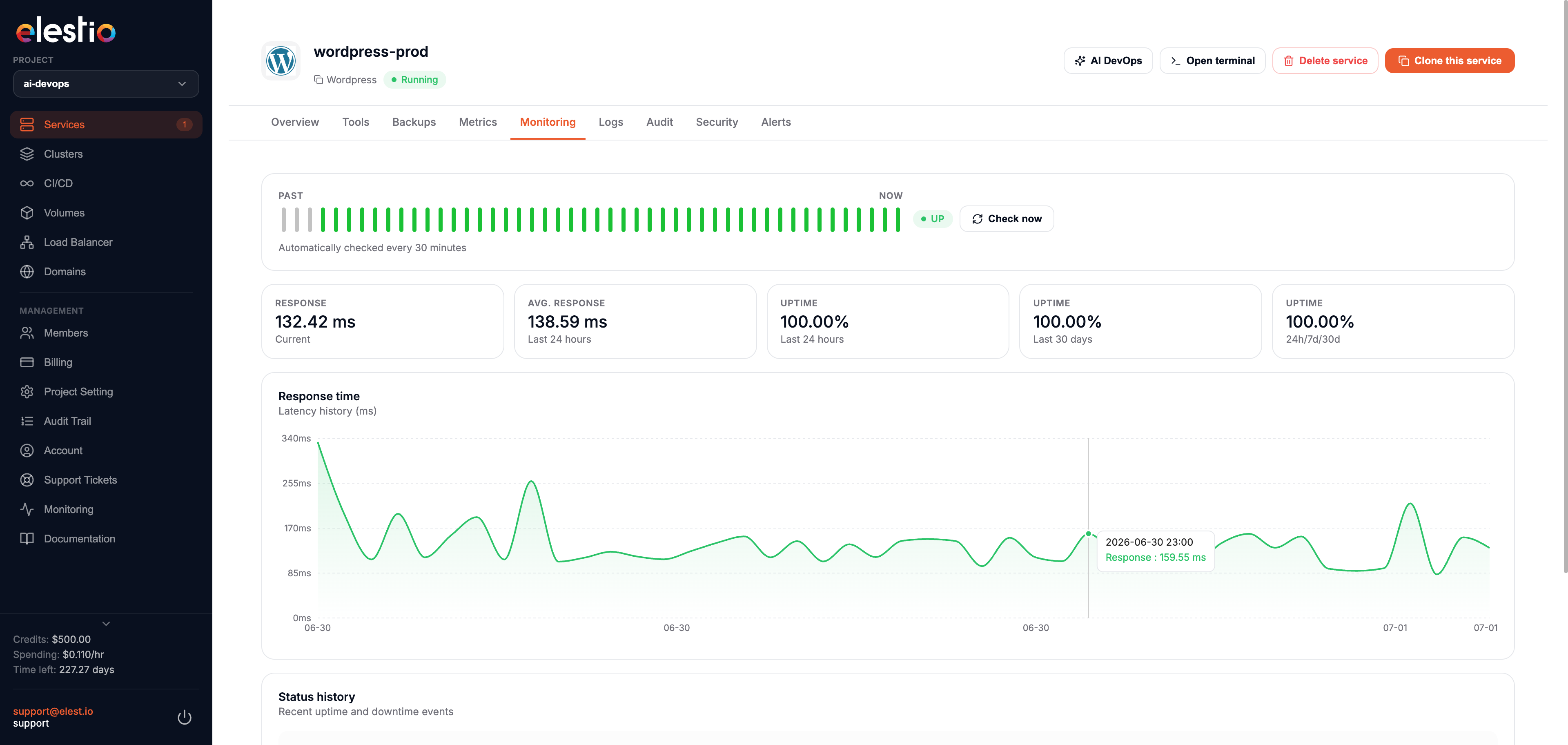Open Project Setting
1568x745 pixels.
(106, 391)
